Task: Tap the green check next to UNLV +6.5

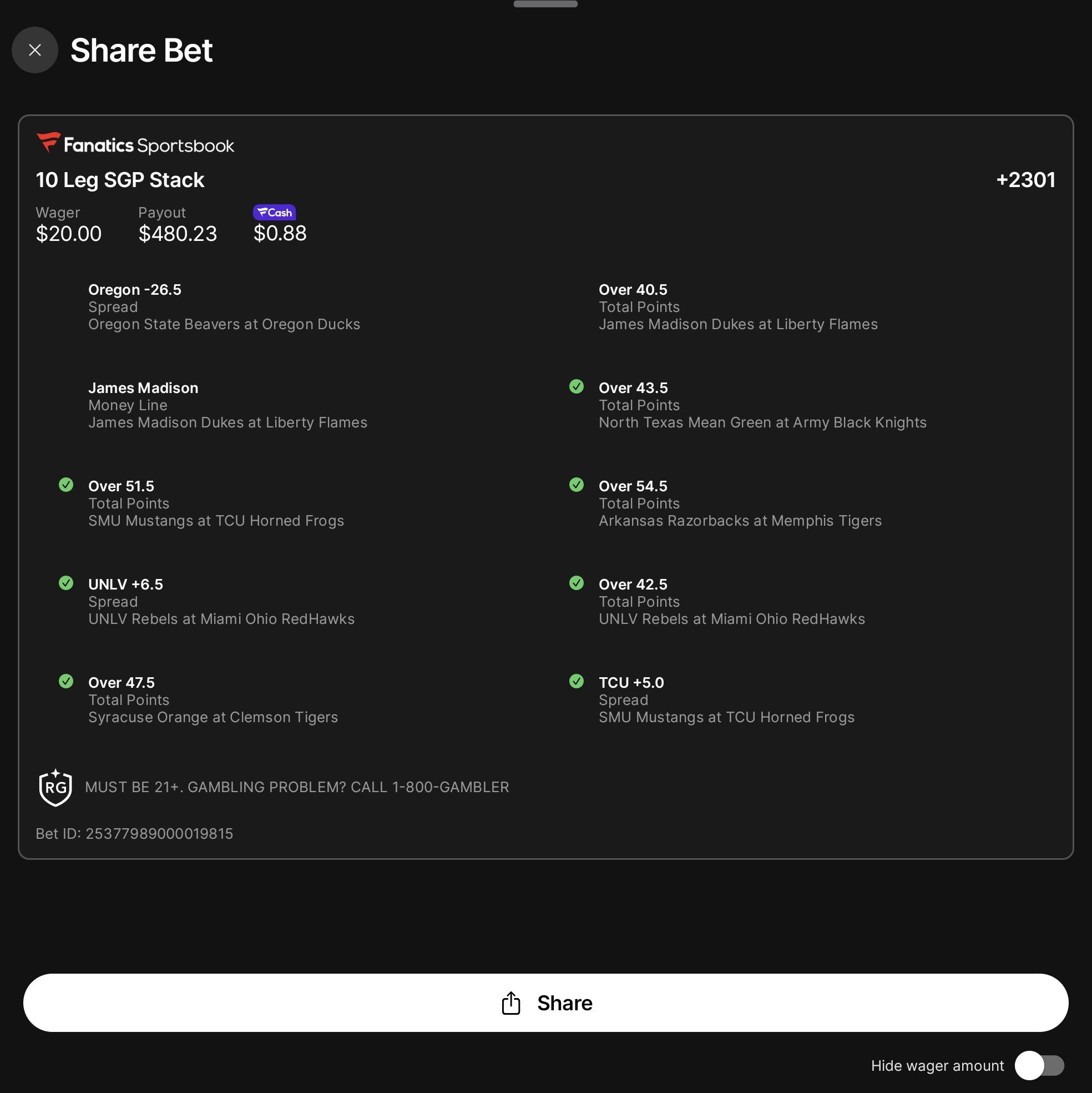Action: [x=66, y=583]
